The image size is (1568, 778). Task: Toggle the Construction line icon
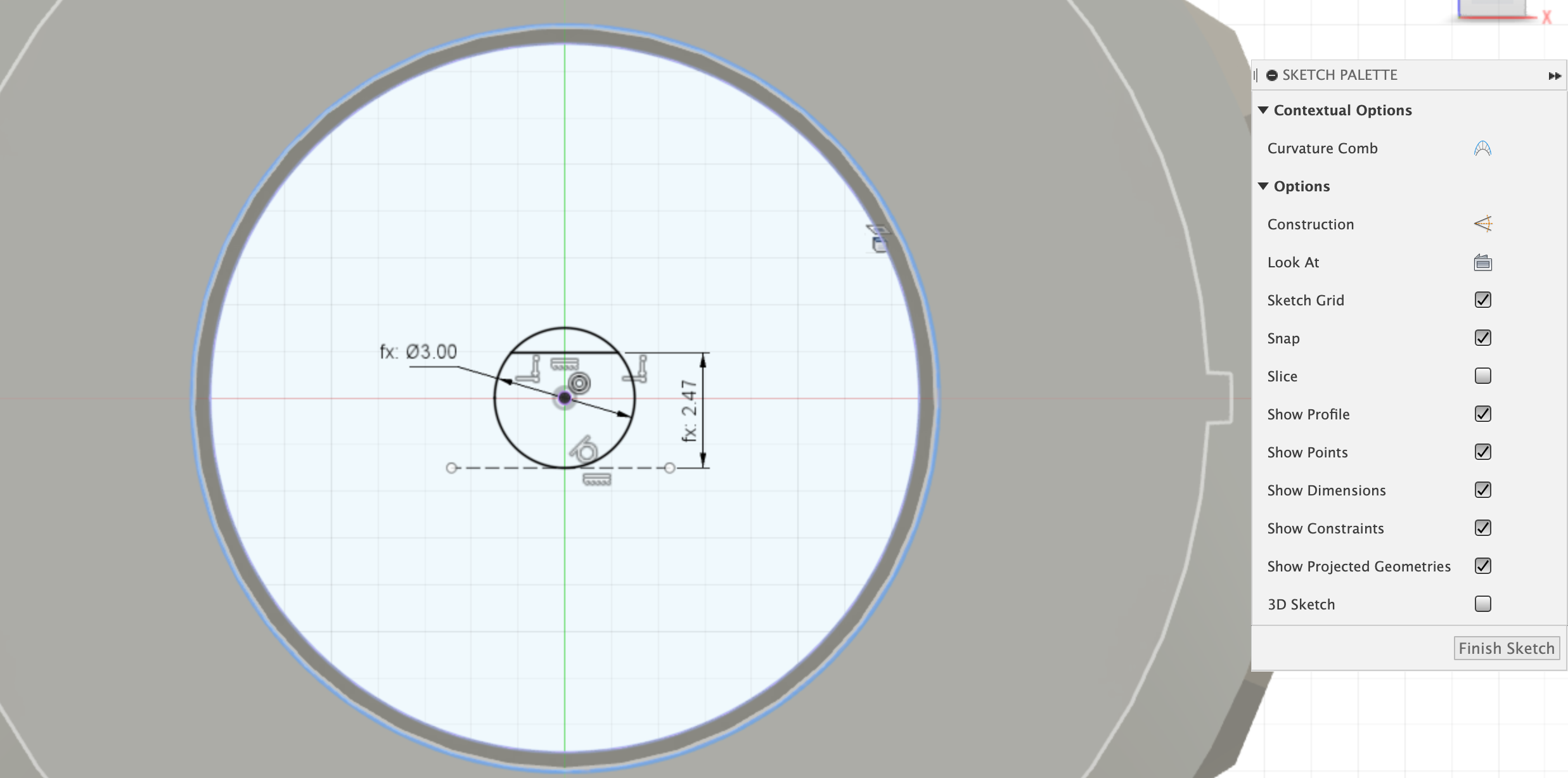tap(1483, 224)
